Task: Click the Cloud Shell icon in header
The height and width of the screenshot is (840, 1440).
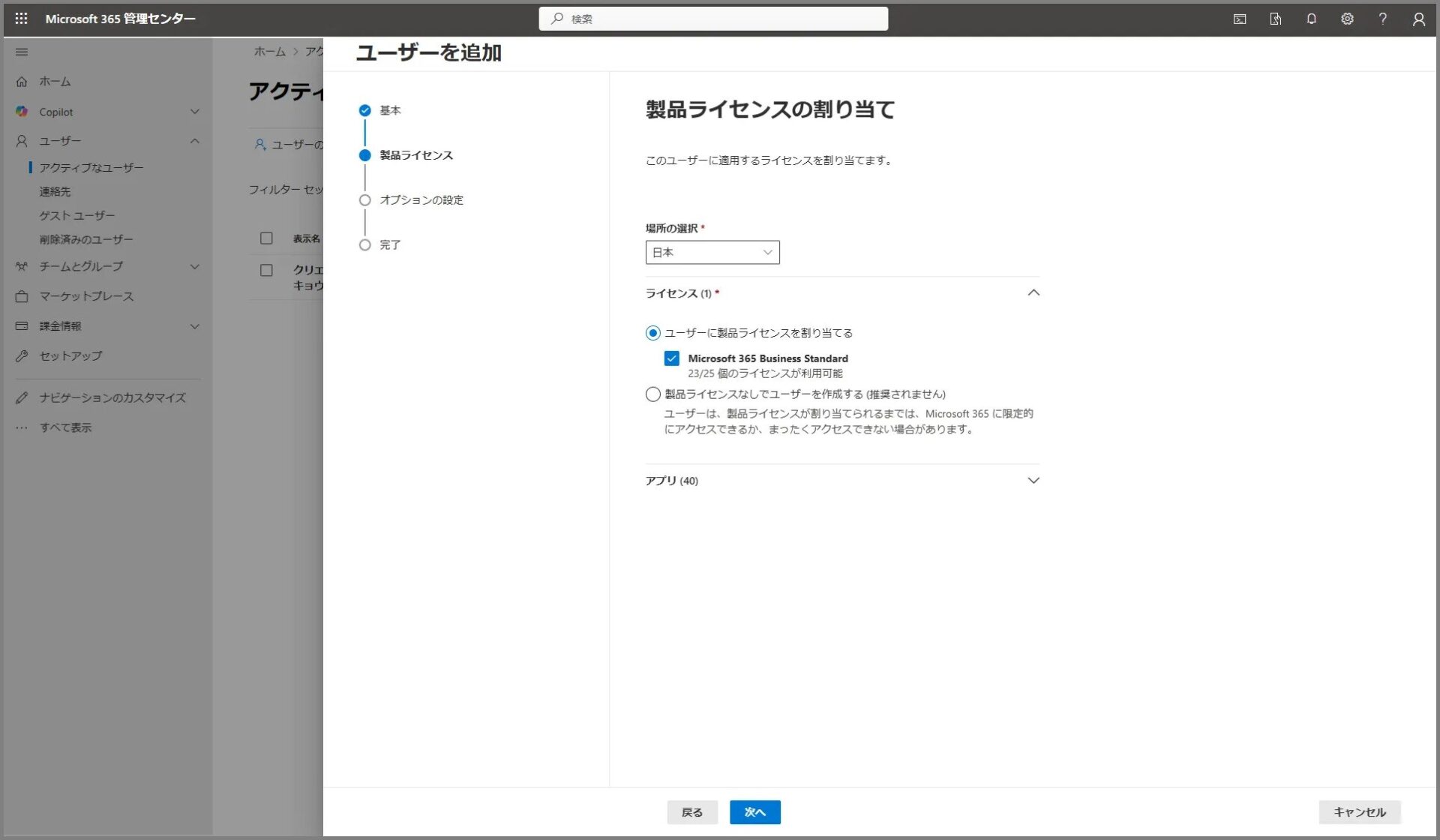Action: point(1240,19)
